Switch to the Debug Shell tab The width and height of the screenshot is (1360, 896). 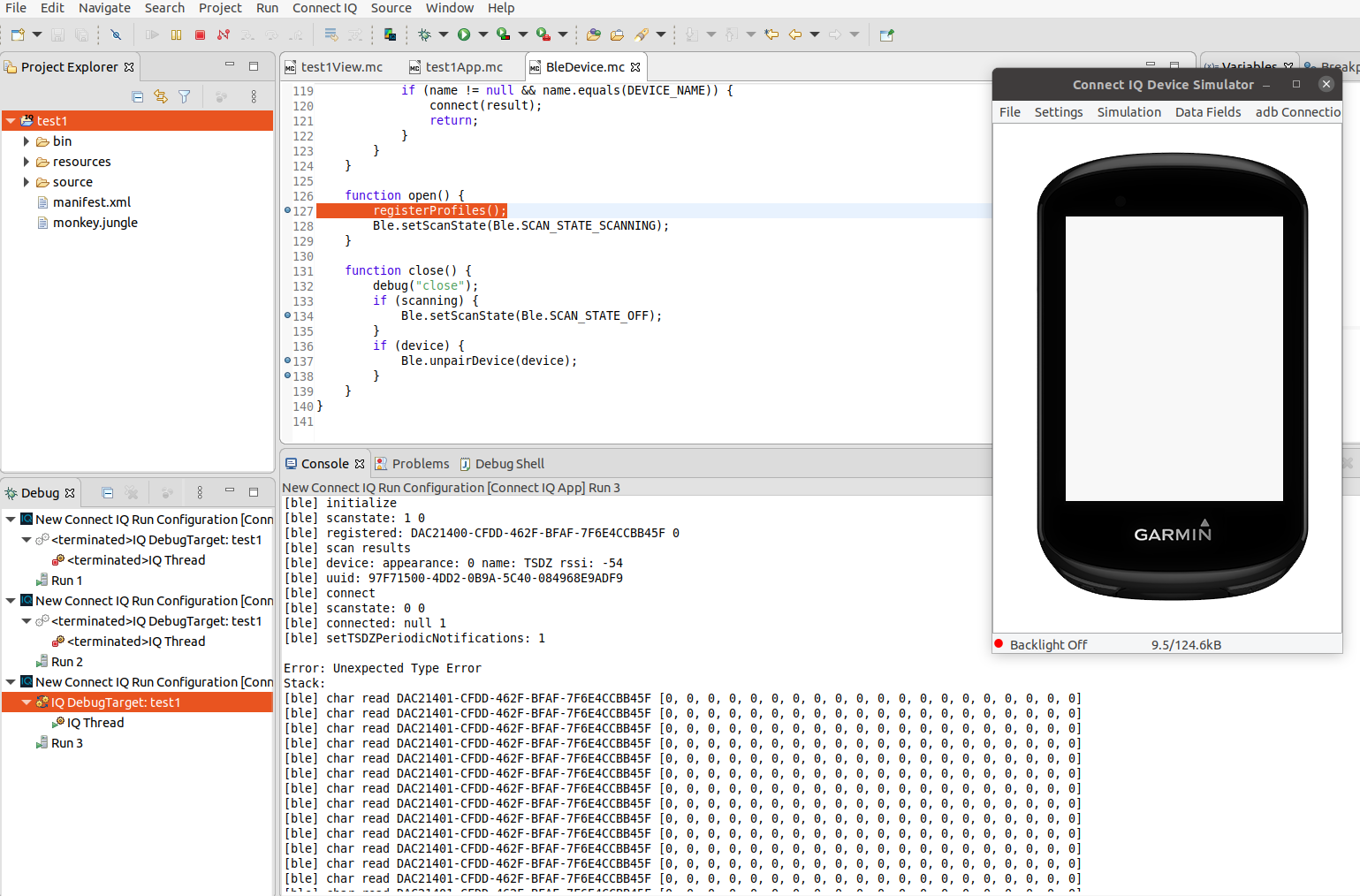[502, 464]
